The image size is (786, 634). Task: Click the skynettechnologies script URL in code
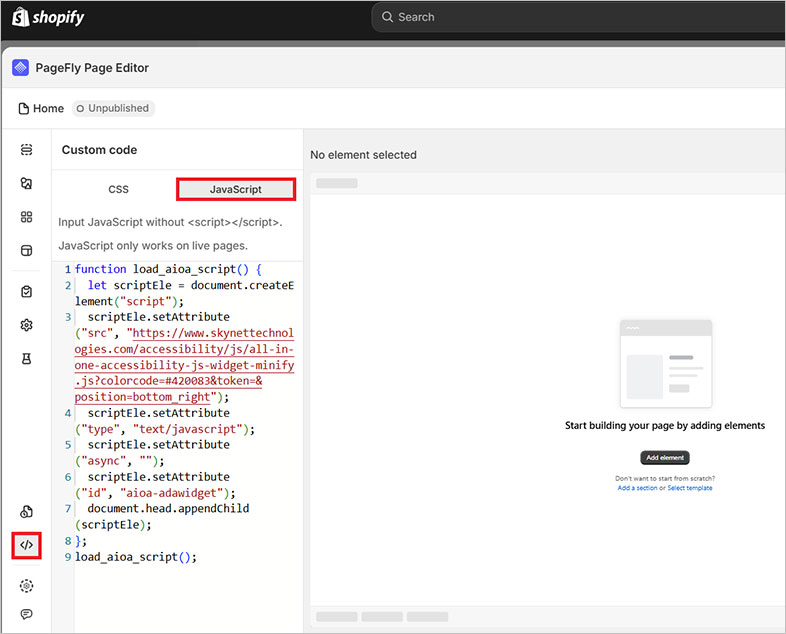[x=184, y=365]
